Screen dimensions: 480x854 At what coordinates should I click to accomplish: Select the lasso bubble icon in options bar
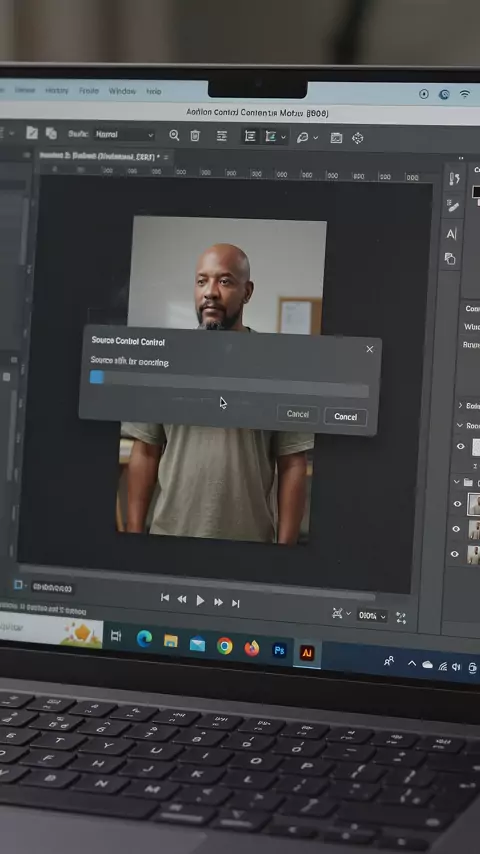[302, 138]
